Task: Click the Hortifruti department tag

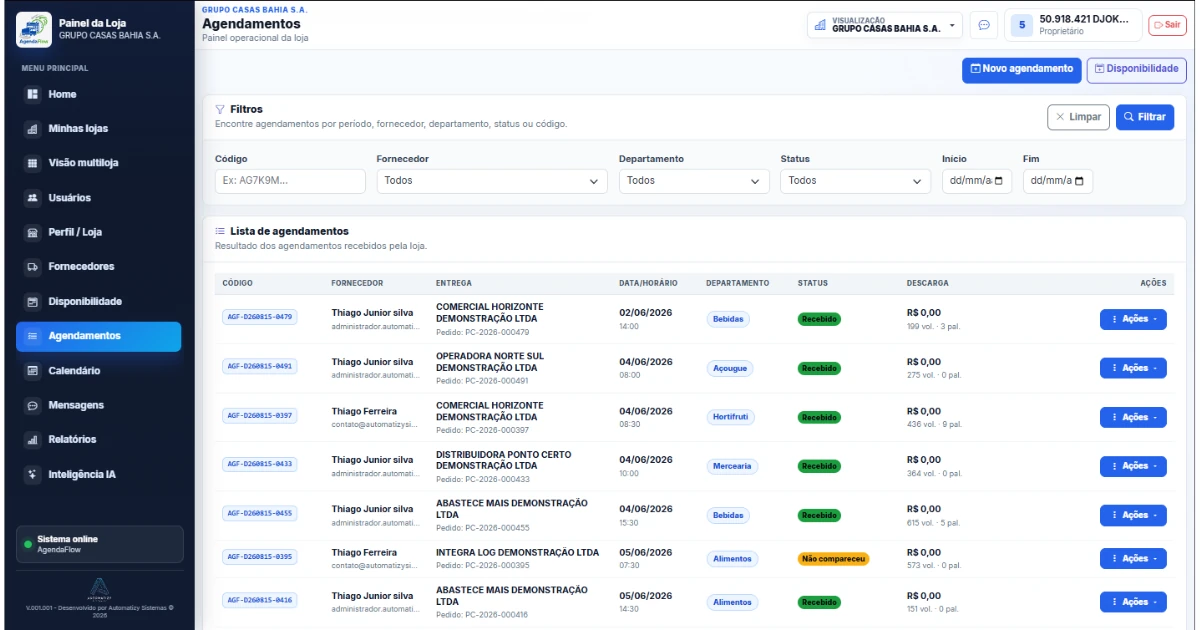Action: [732, 417]
